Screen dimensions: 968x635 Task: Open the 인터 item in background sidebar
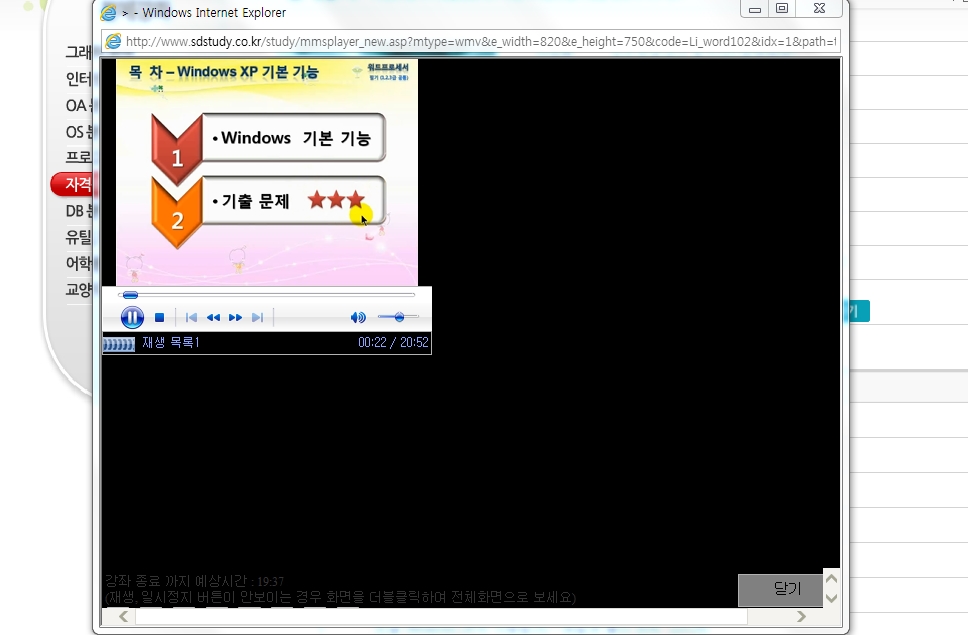pyautogui.click(x=78, y=79)
